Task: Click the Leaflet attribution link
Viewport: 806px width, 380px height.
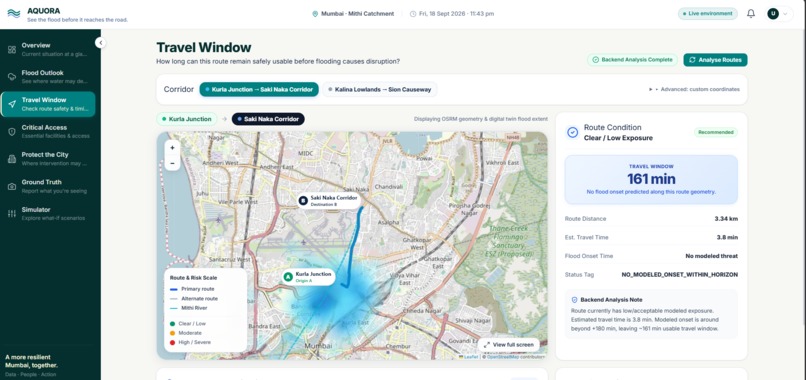Action: click(470, 356)
